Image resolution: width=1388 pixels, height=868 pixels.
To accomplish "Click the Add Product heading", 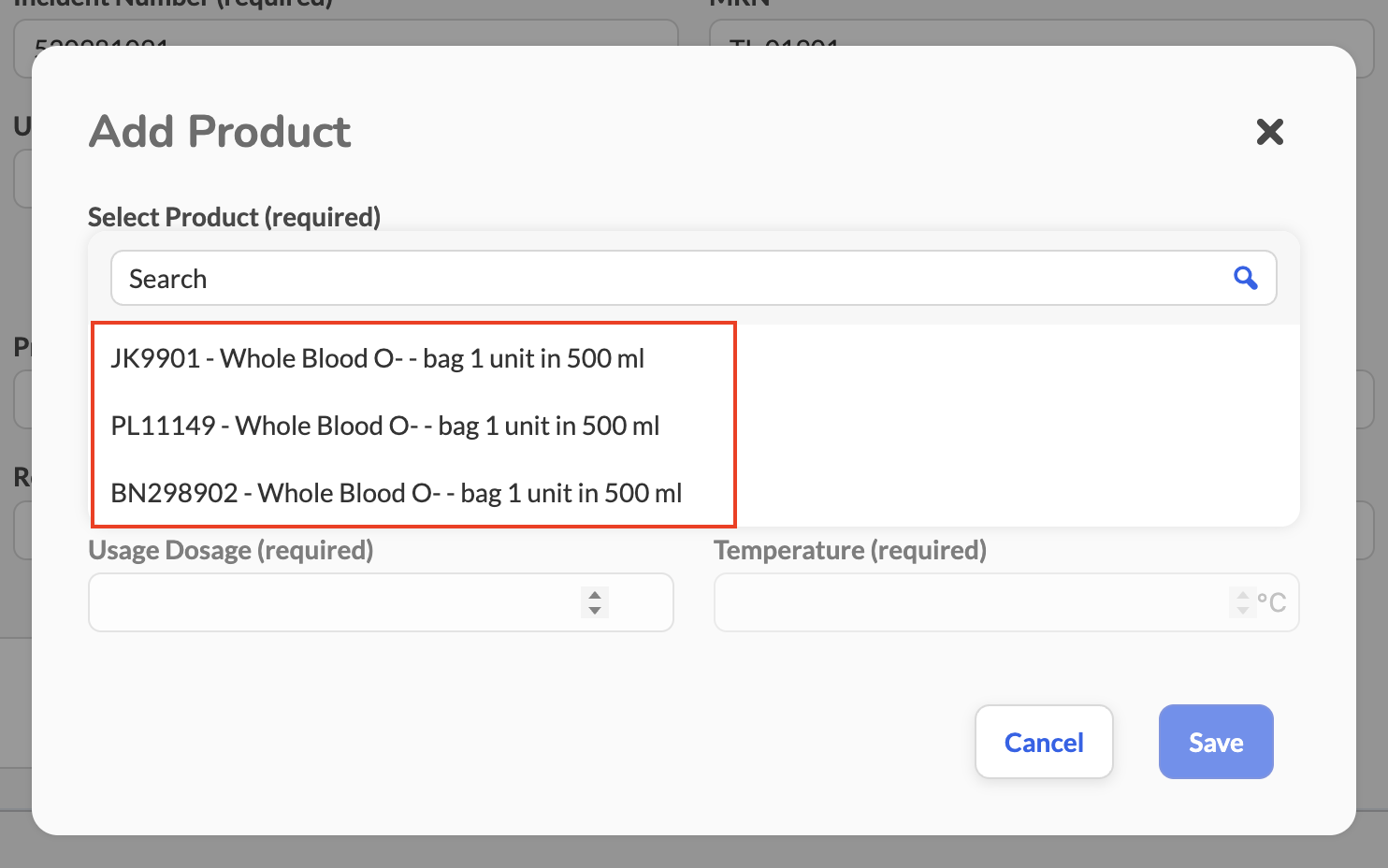I will (220, 131).
